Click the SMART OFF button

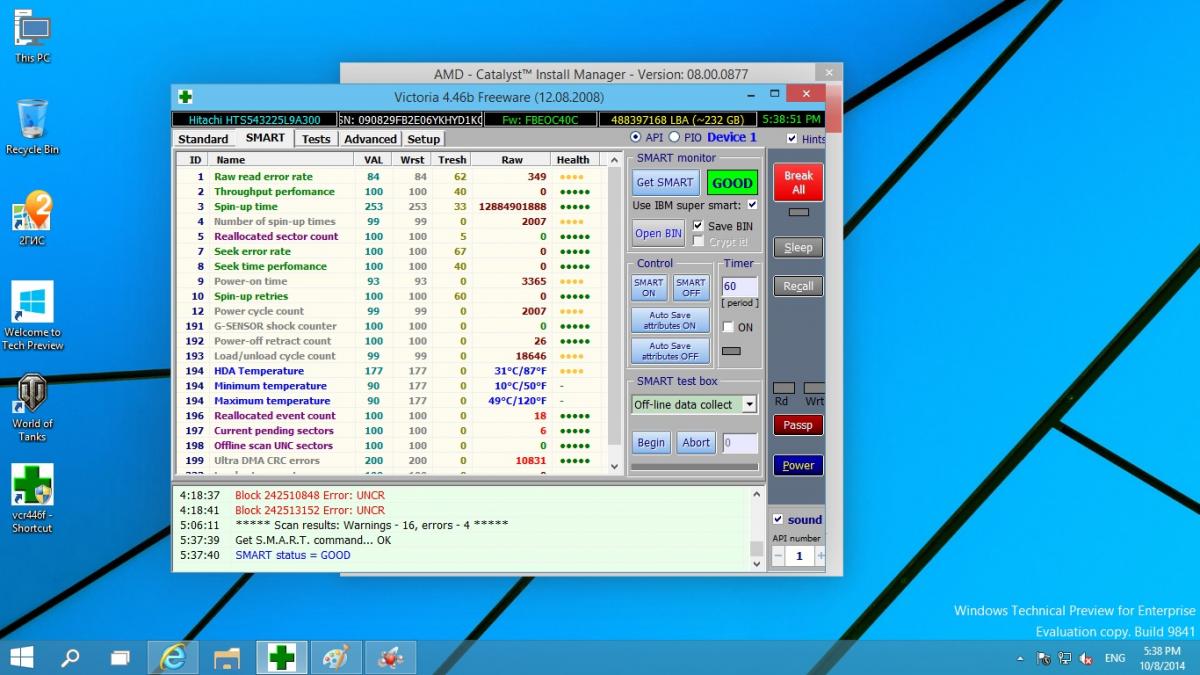pyautogui.click(x=691, y=287)
